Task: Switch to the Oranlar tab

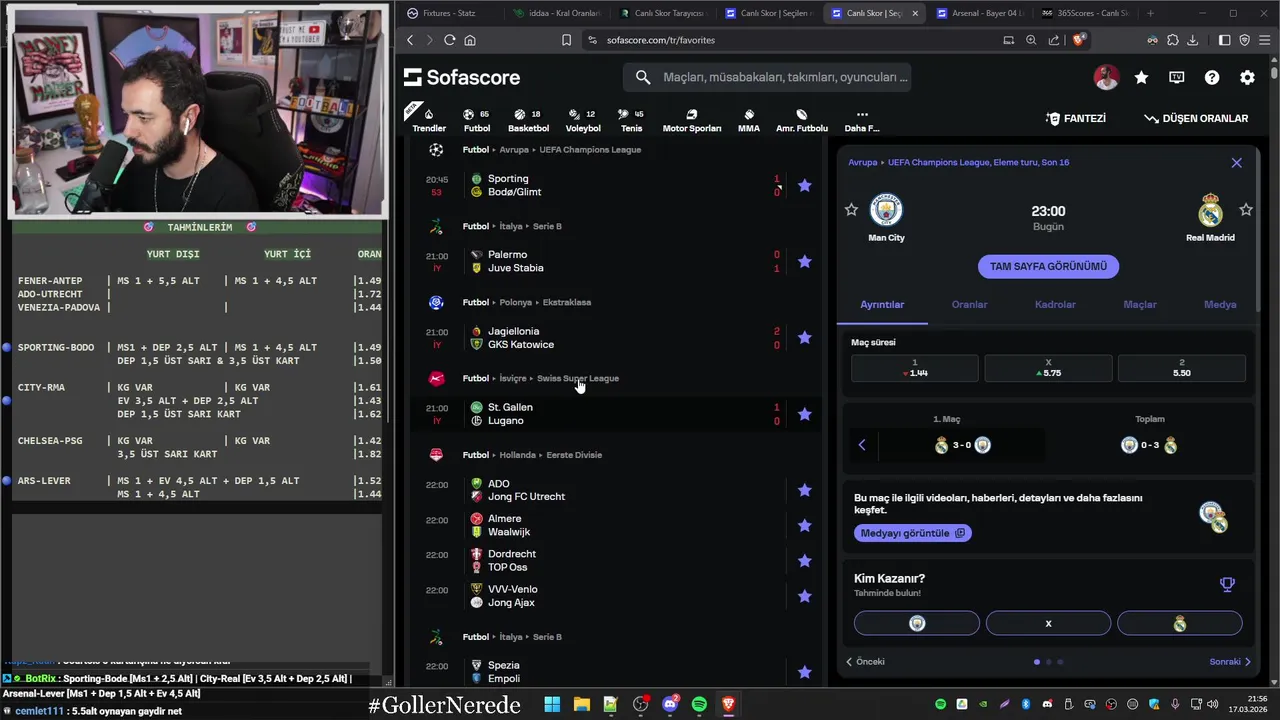Action: click(x=969, y=305)
